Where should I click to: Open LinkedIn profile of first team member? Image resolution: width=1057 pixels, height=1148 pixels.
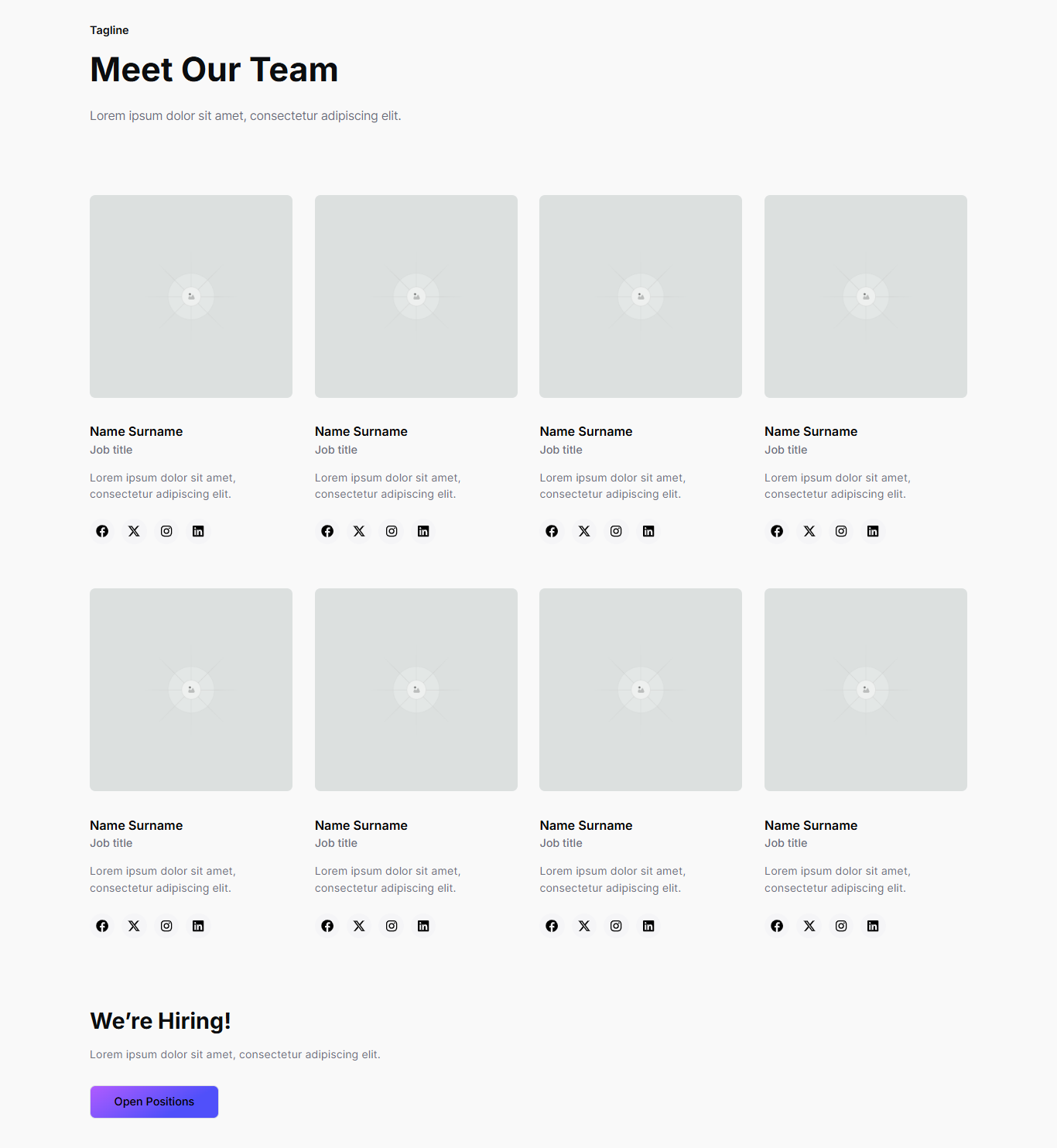(198, 531)
